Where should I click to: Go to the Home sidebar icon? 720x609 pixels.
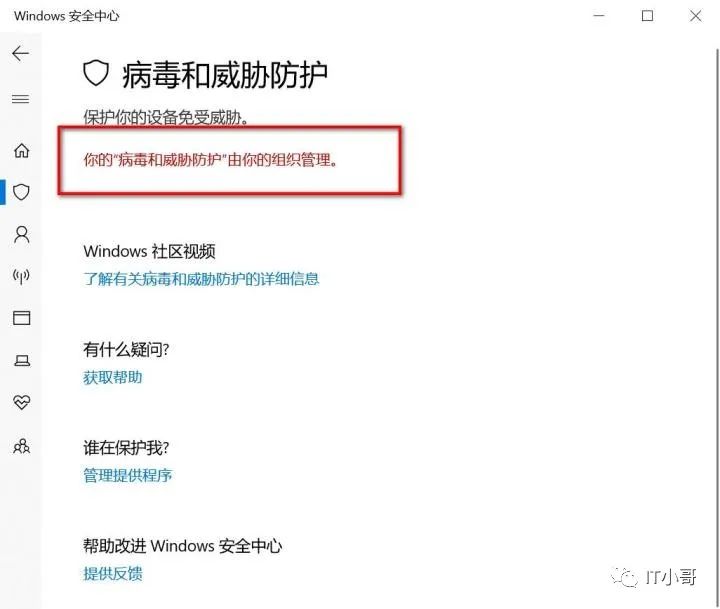(22, 150)
